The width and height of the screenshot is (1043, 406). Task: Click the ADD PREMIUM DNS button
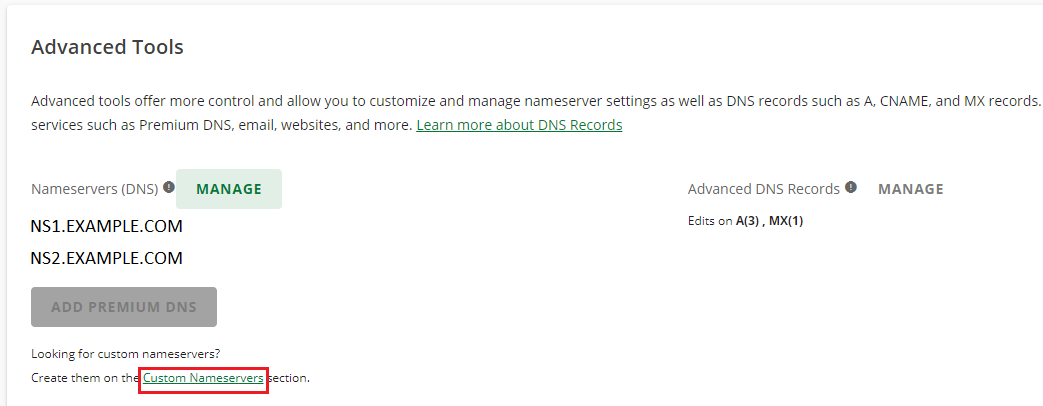point(124,307)
